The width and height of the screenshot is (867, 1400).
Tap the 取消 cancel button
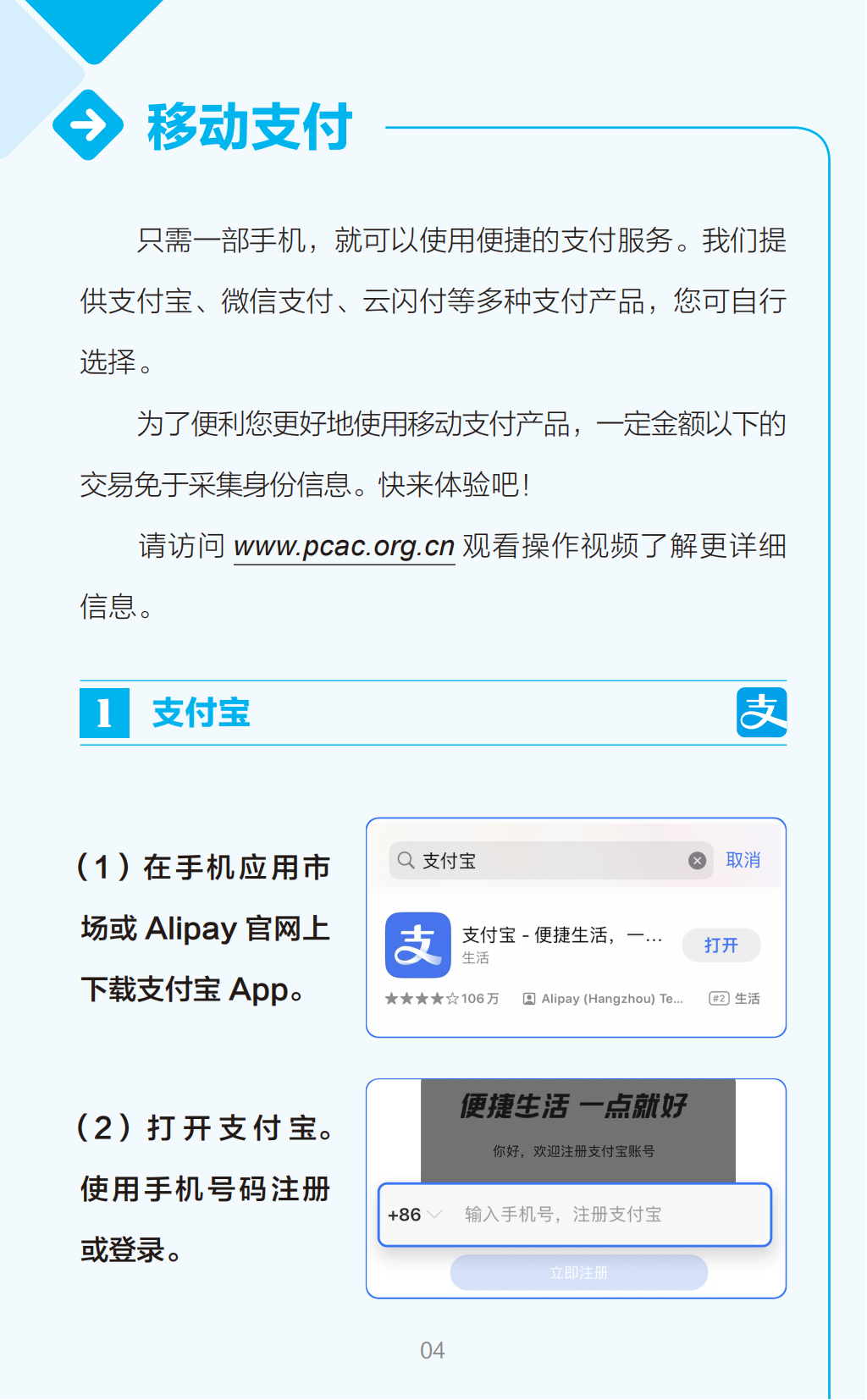tap(743, 860)
